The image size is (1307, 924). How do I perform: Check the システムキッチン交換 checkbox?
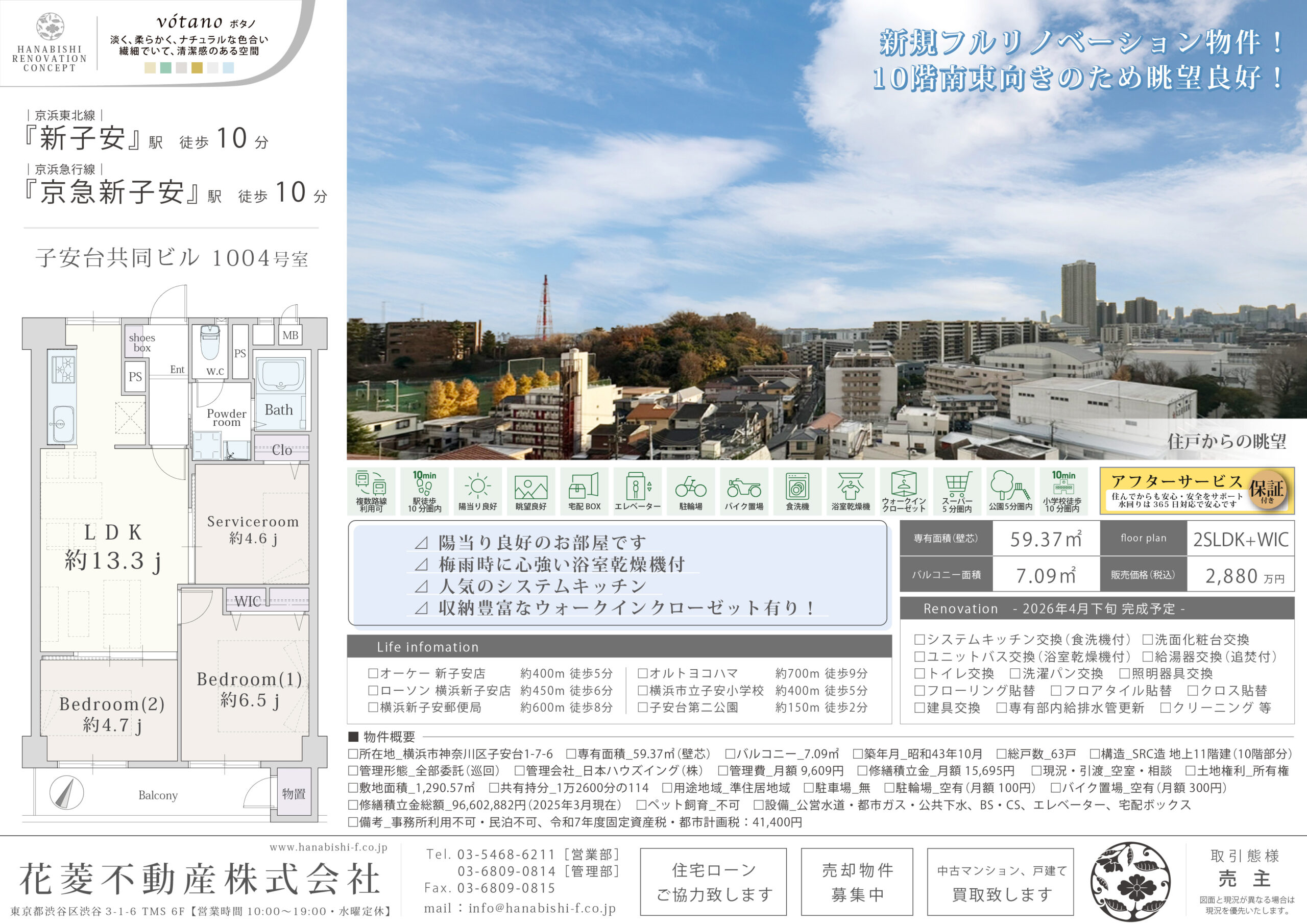pos(919,639)
